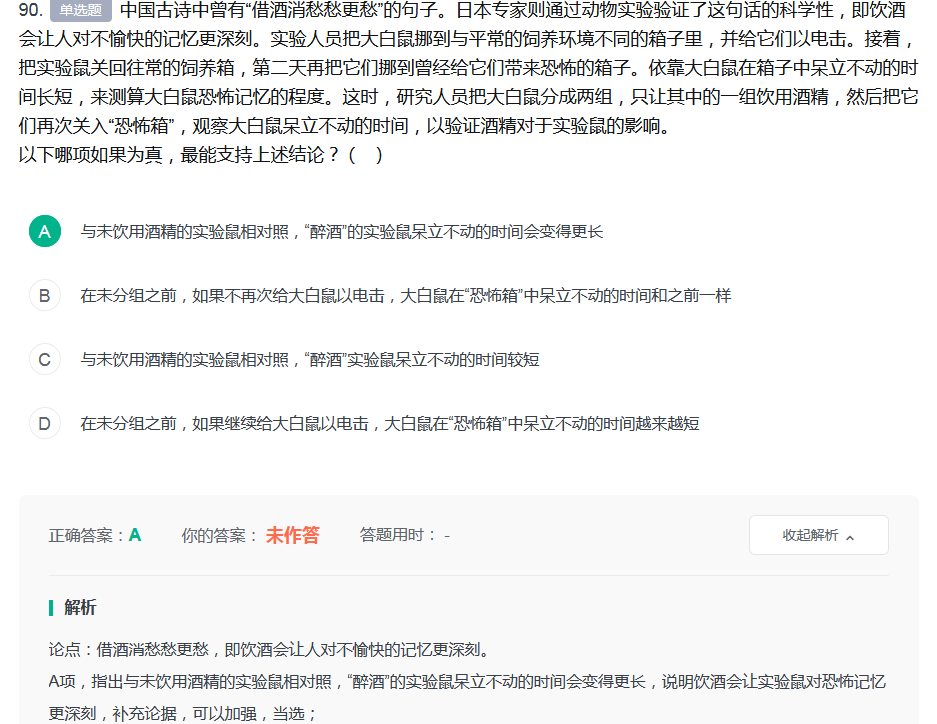
Task: Click the 答题用时 label
Action: 399,535
